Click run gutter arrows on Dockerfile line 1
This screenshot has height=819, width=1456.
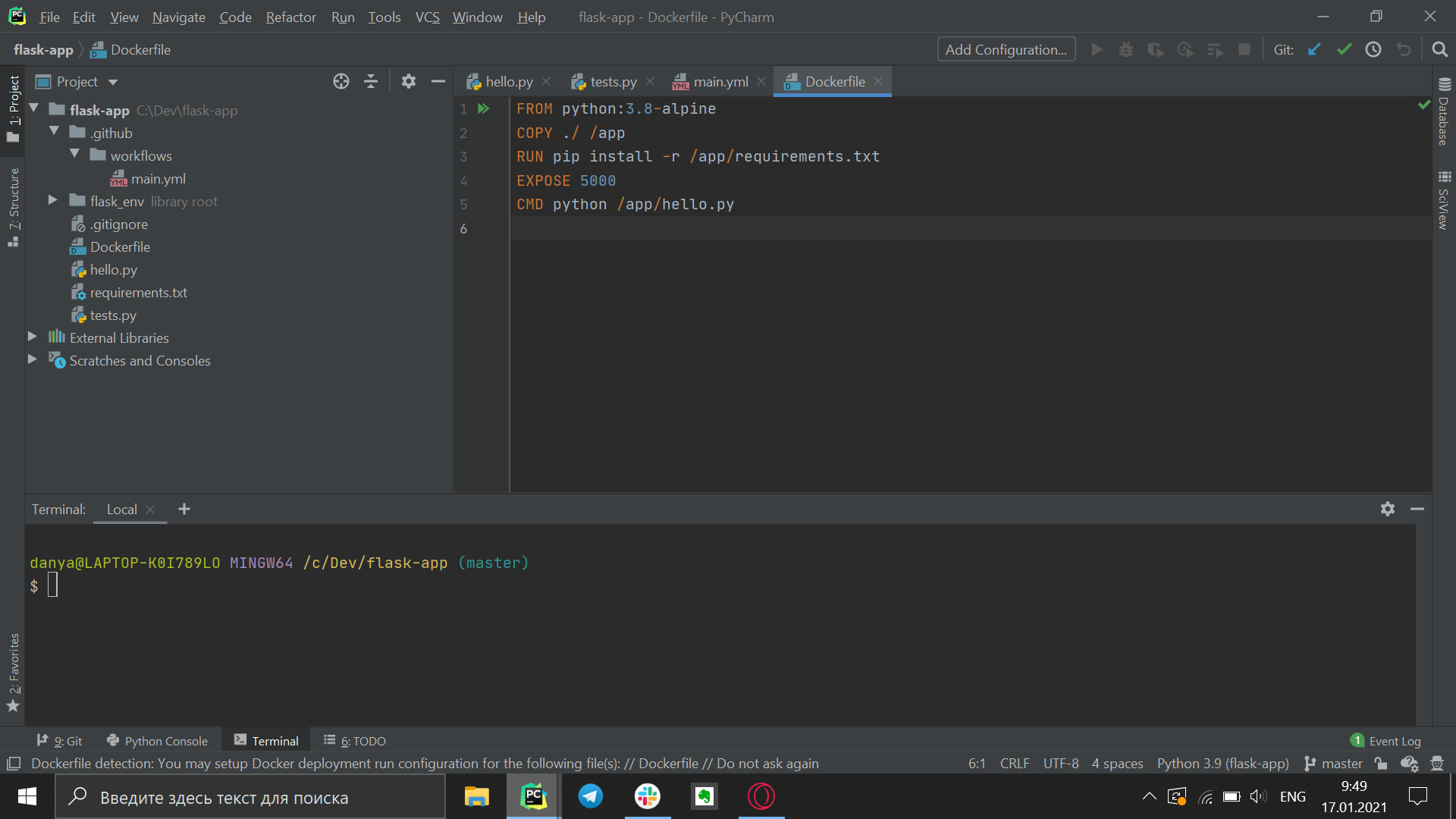[483, 108]
